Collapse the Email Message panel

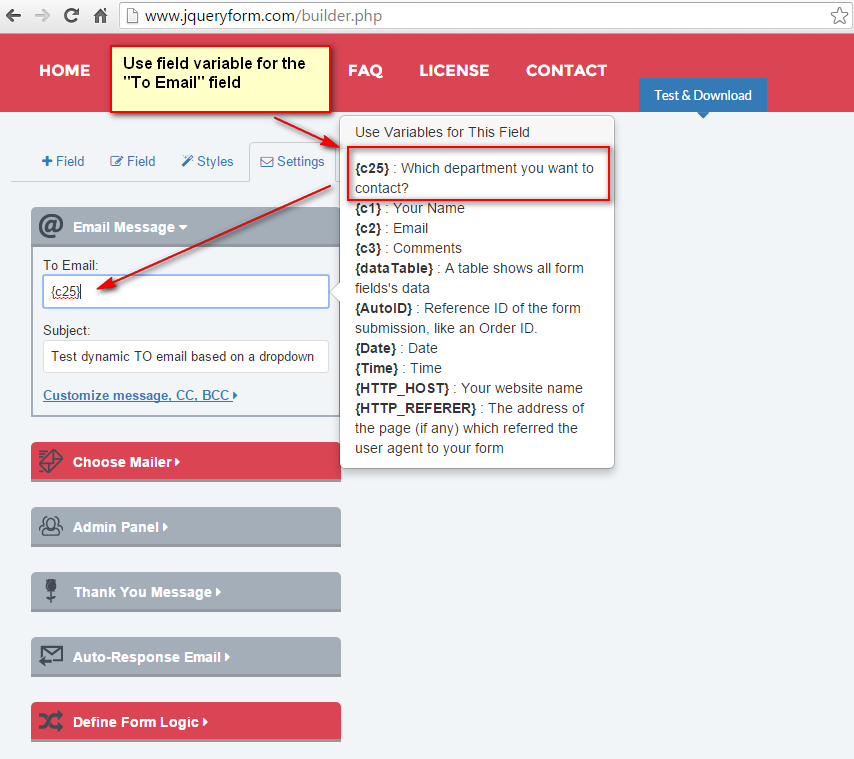pyautogui.click(x=130, y=227)
